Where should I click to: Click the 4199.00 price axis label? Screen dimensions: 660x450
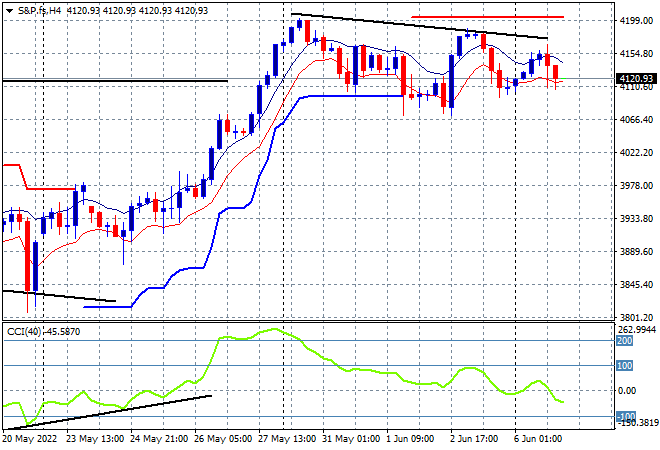pos(636,21)
